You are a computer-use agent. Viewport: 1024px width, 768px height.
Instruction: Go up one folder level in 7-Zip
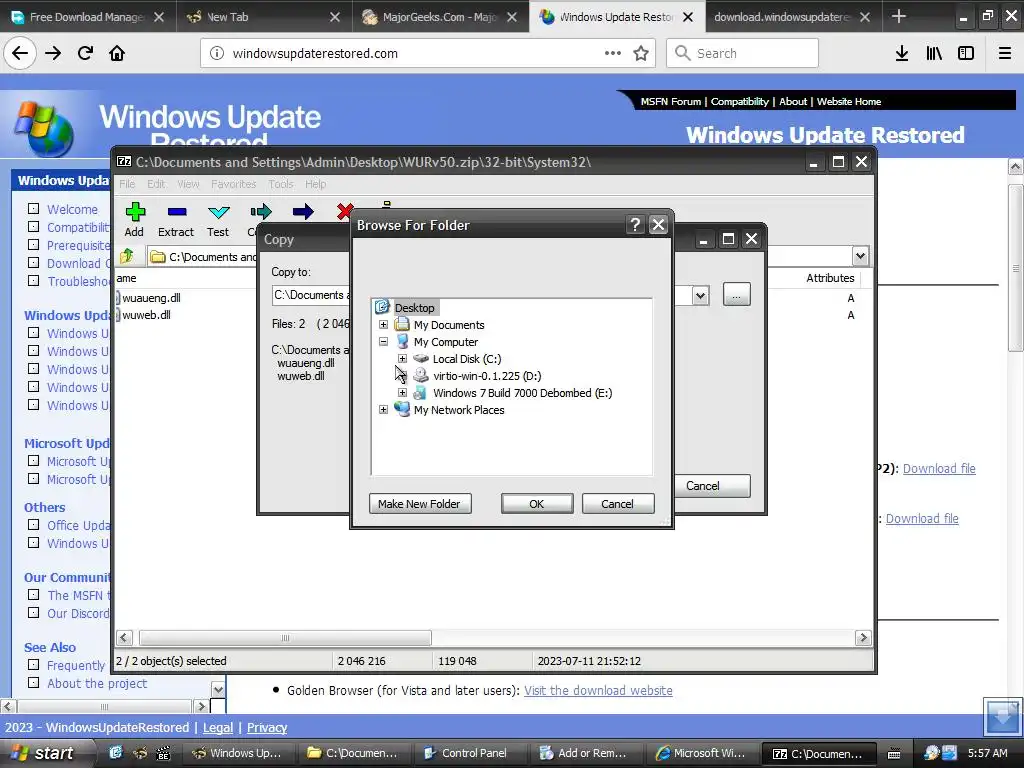pos(128,256)
